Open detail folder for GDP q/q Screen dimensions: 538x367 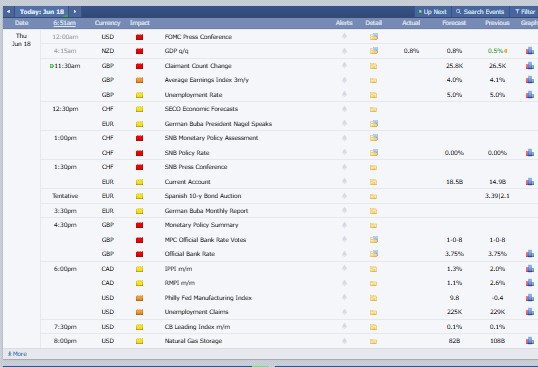click(374, 51)
